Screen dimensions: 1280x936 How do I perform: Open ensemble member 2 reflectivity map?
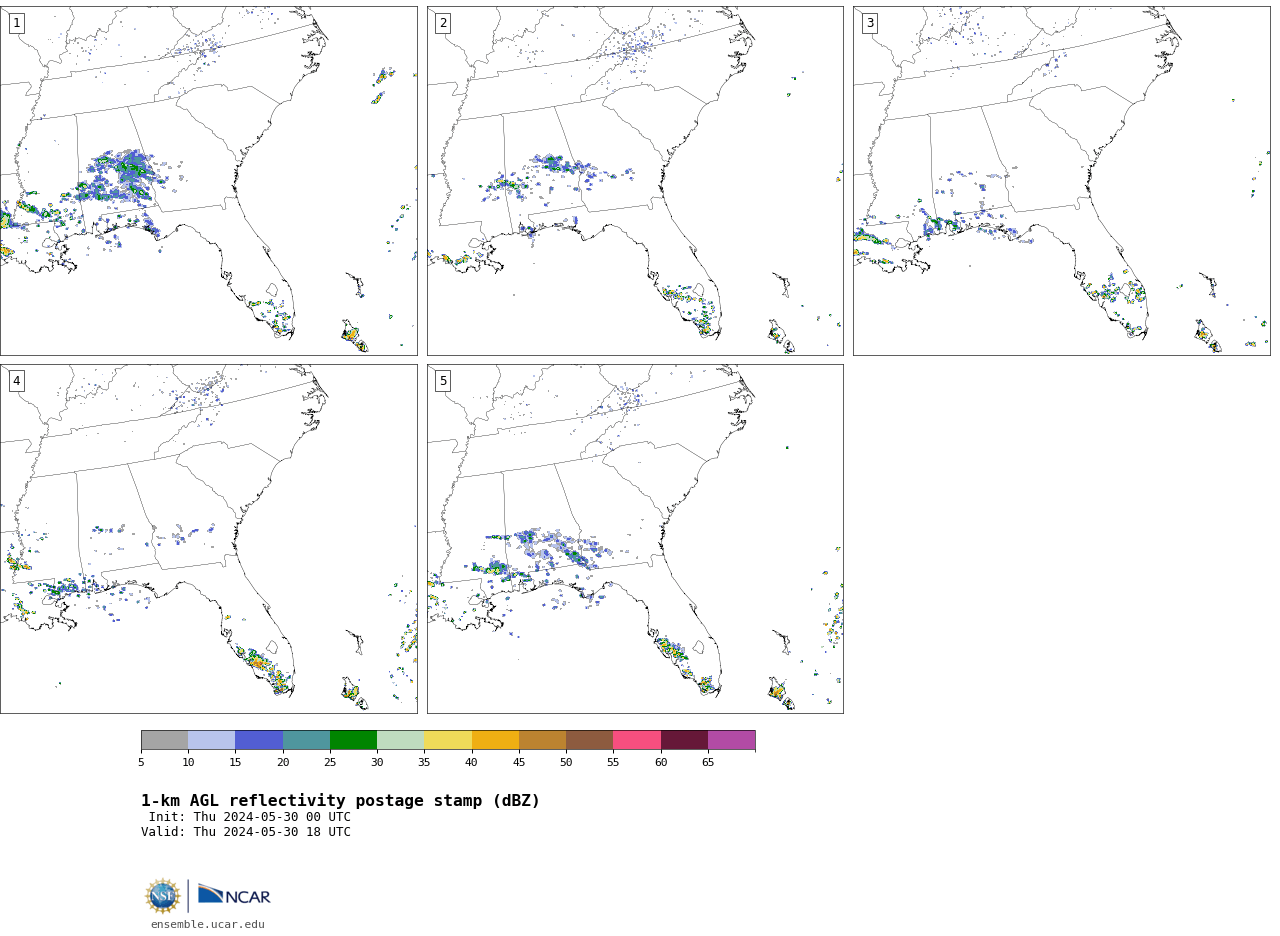tap(635, 181)
